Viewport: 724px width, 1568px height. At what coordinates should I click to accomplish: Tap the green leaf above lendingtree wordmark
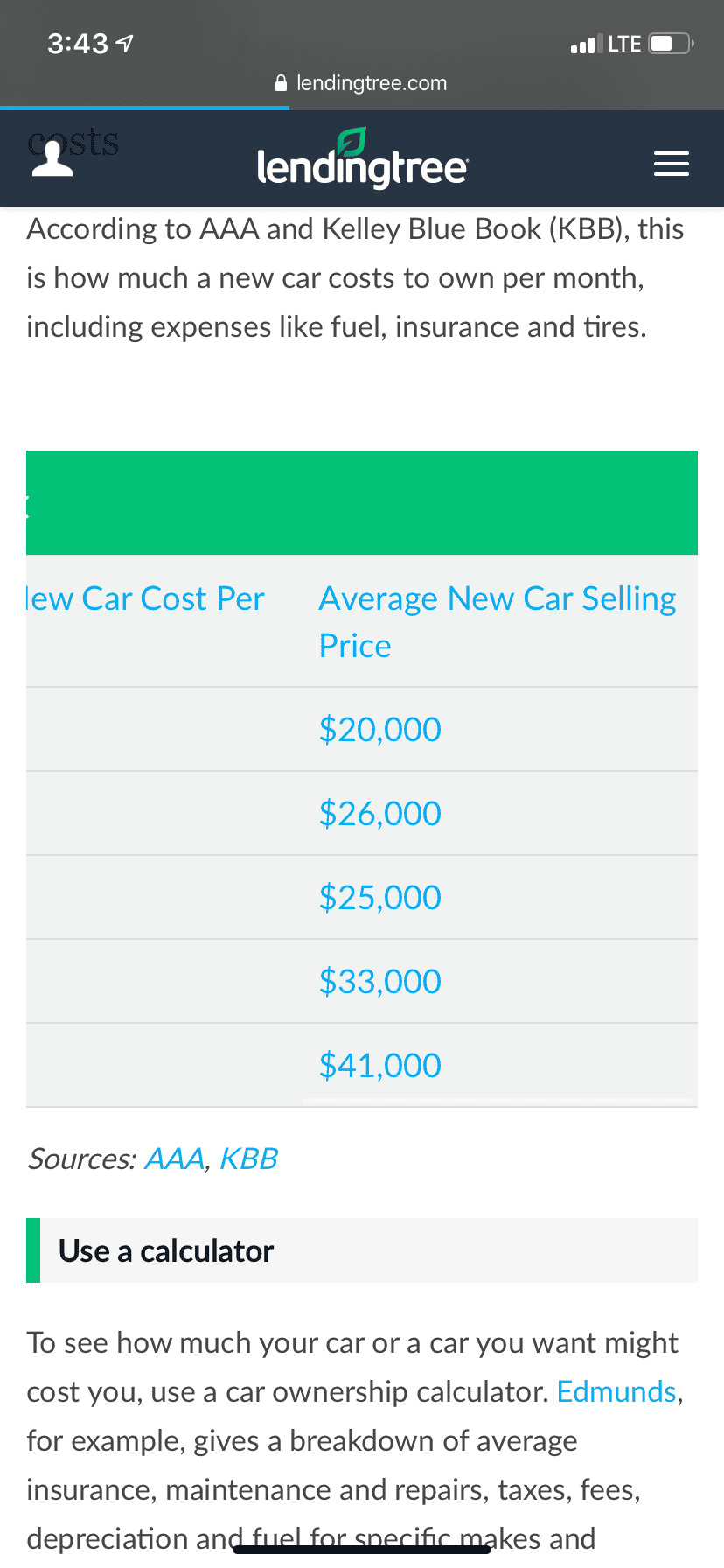coord(352,141)
